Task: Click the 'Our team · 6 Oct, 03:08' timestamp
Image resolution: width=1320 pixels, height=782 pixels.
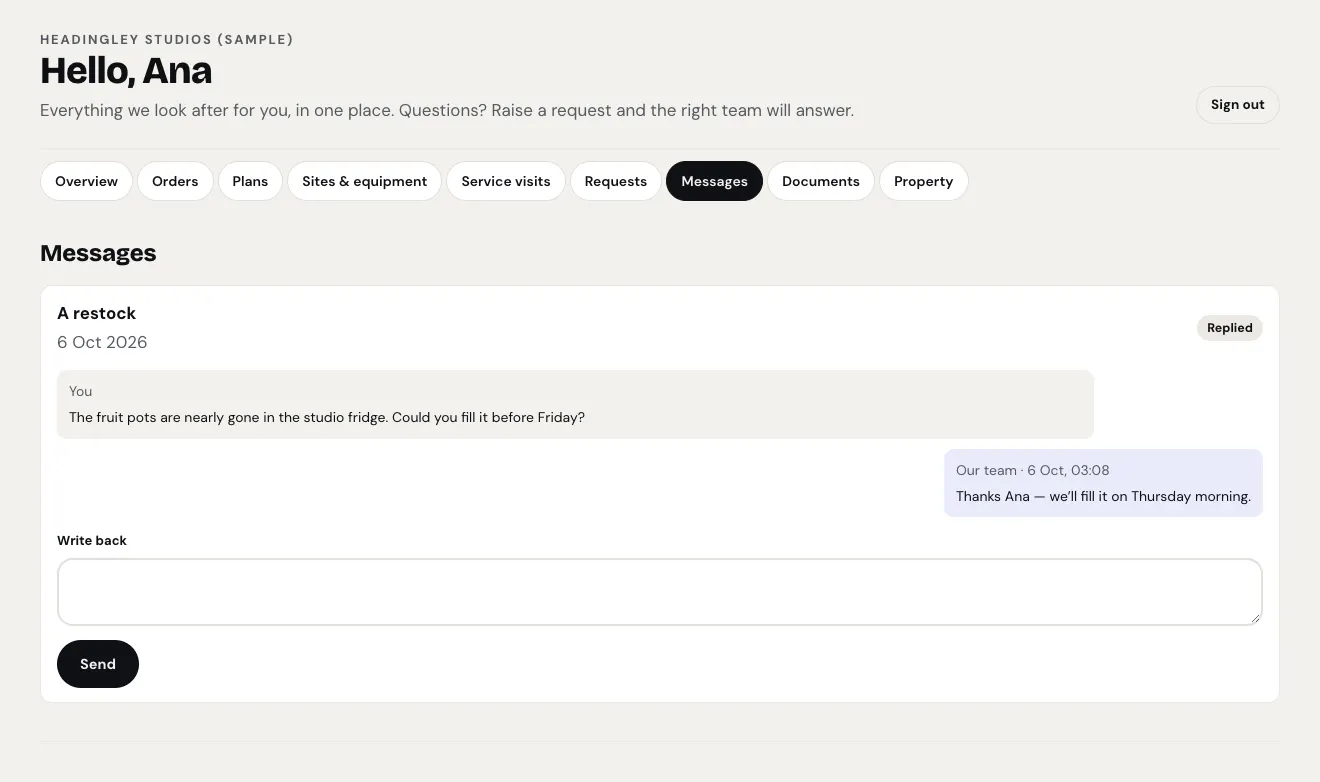Action: (x=1032, y=470)
